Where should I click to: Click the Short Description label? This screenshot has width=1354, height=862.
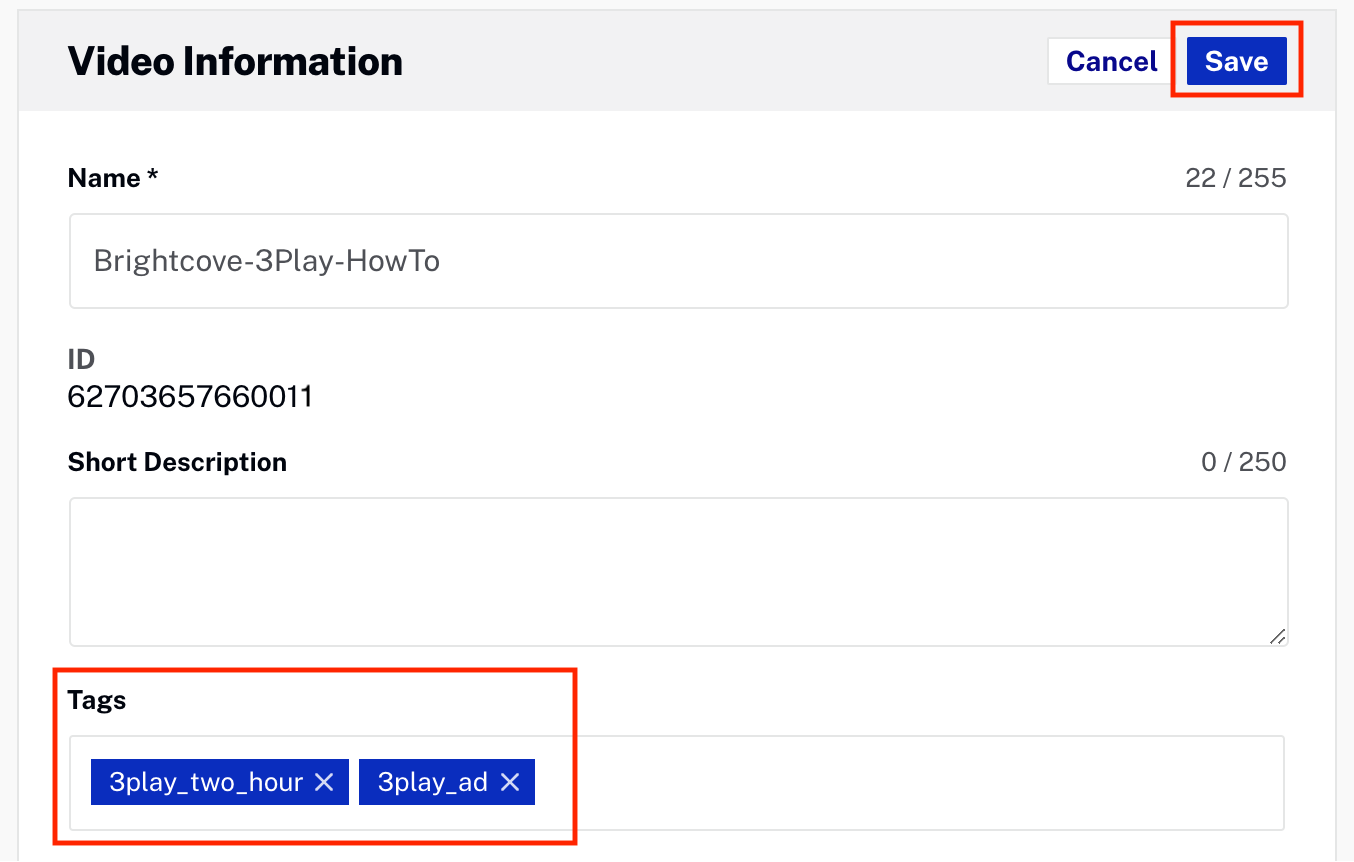click(x=177, y=462)
